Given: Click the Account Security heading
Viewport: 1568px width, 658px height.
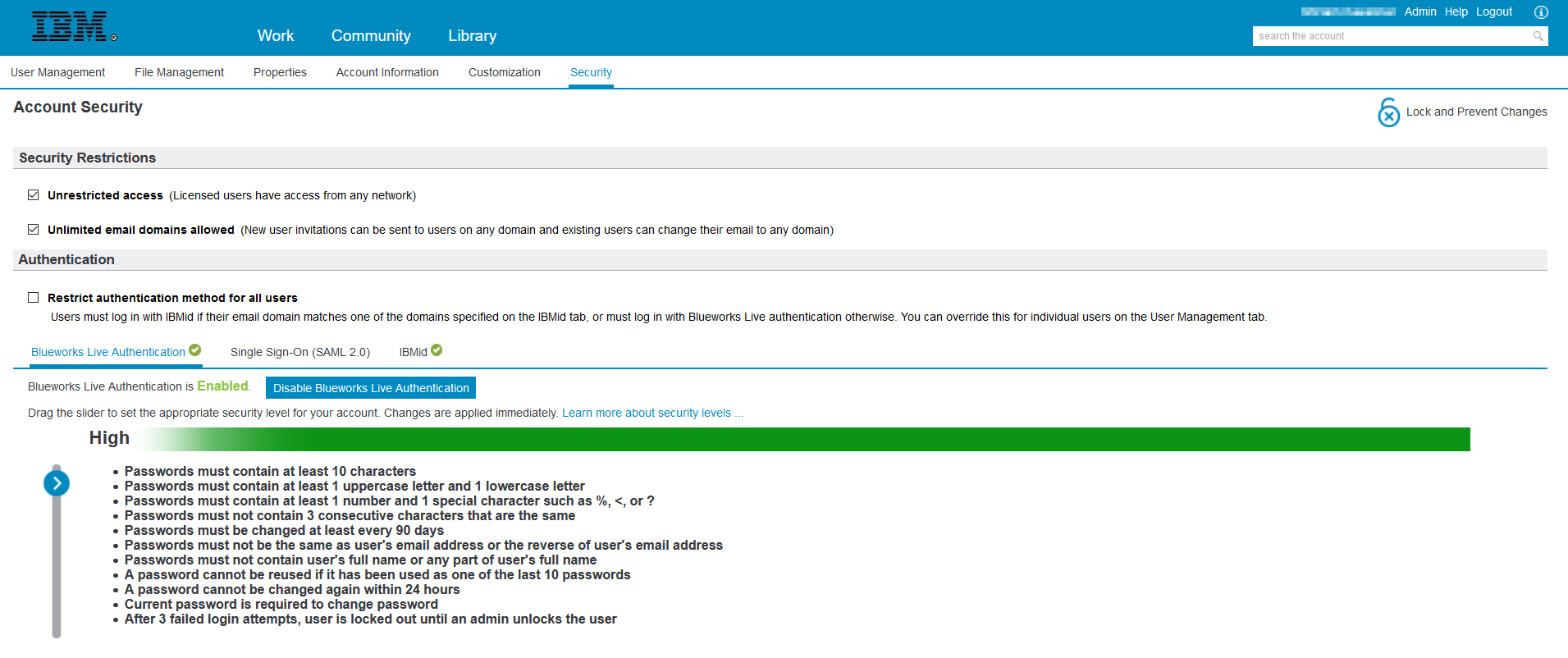Looking at the screenshot, I should tap(78, 107).
